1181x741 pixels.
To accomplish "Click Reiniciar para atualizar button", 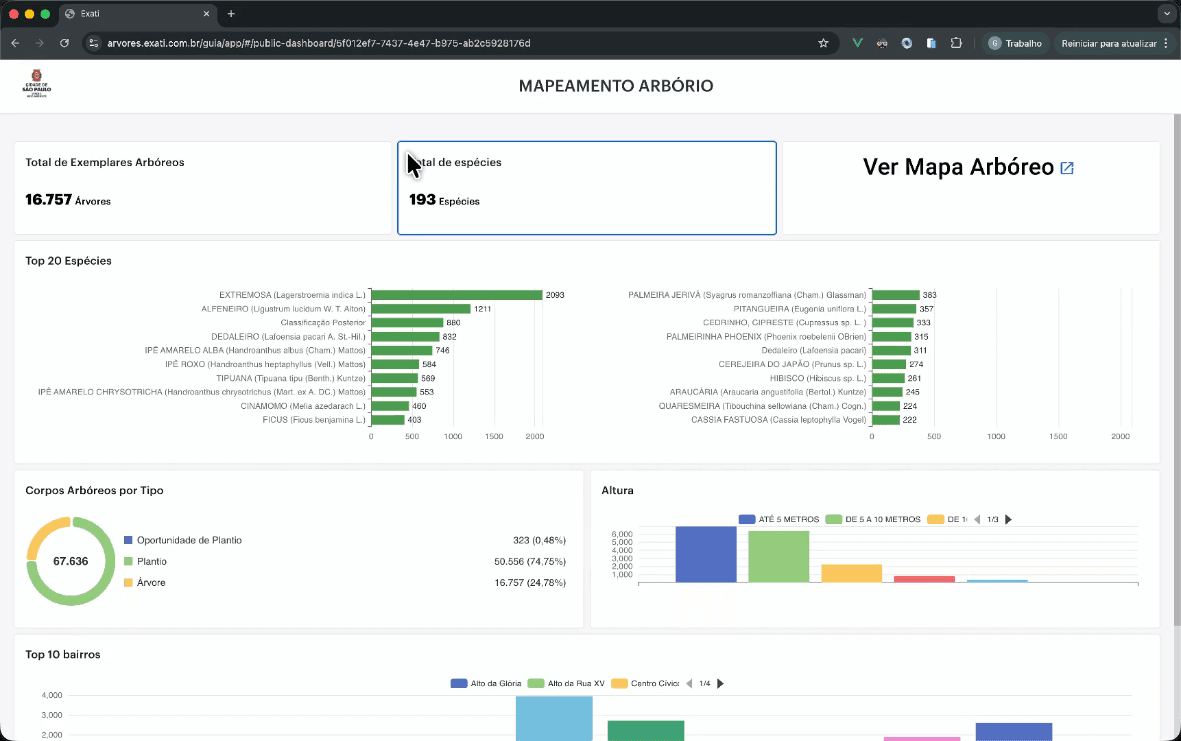I will 1109,44.
